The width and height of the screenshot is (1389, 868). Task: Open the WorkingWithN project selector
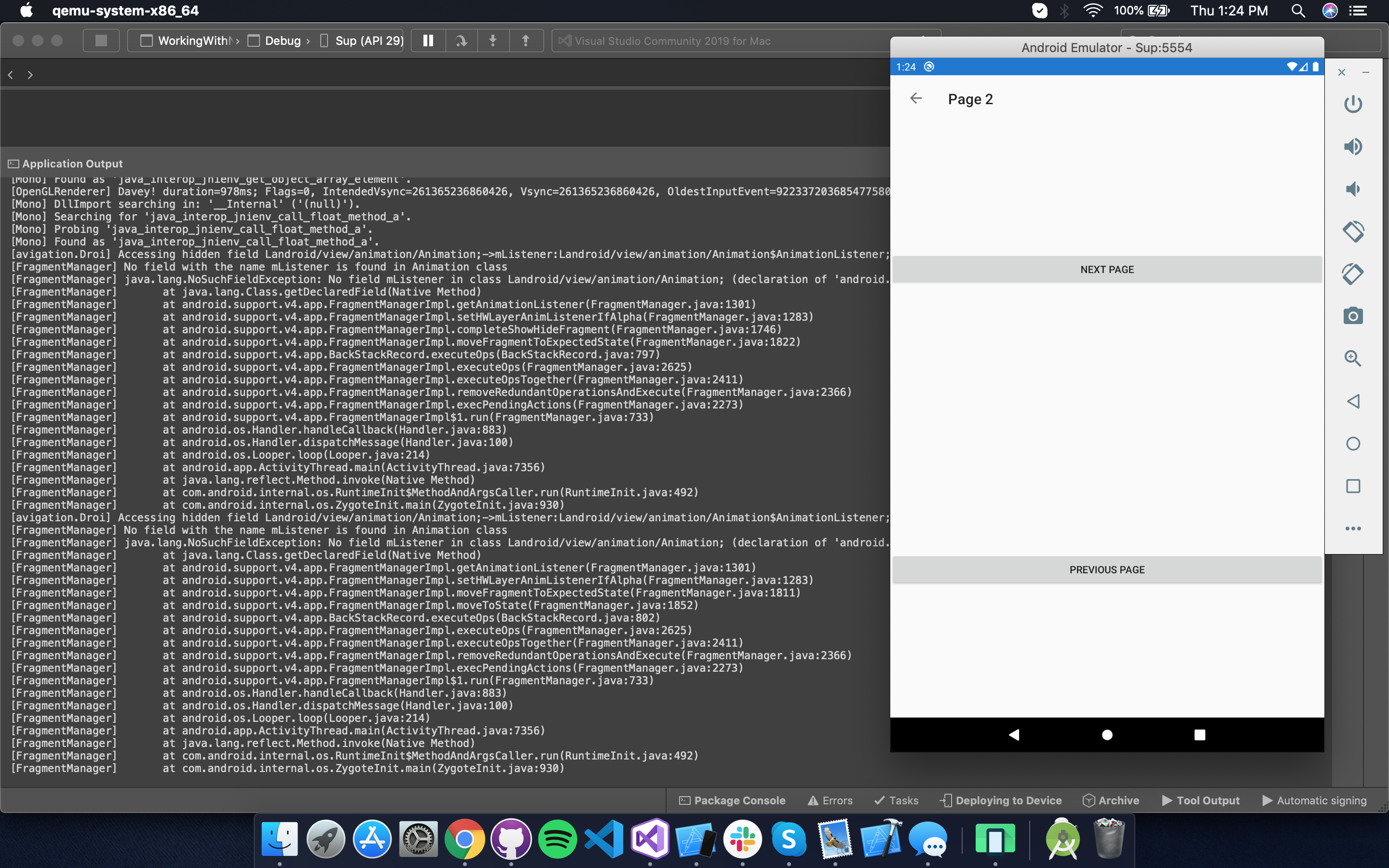click(x=190, y=41)
